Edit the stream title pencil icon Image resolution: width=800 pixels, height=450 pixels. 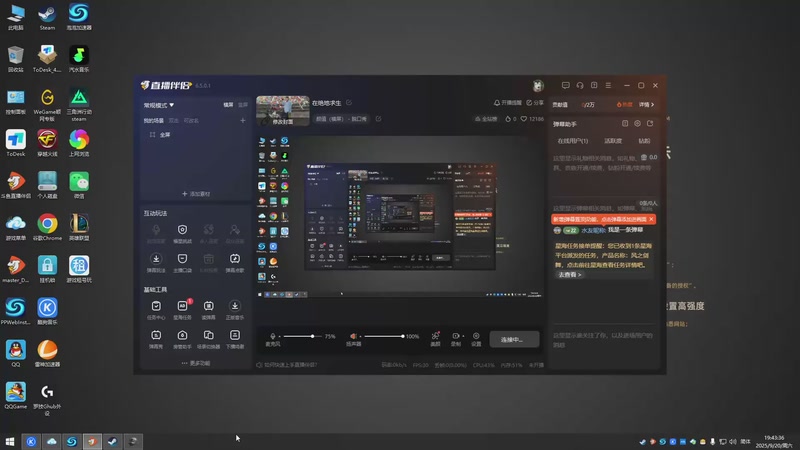349,103
